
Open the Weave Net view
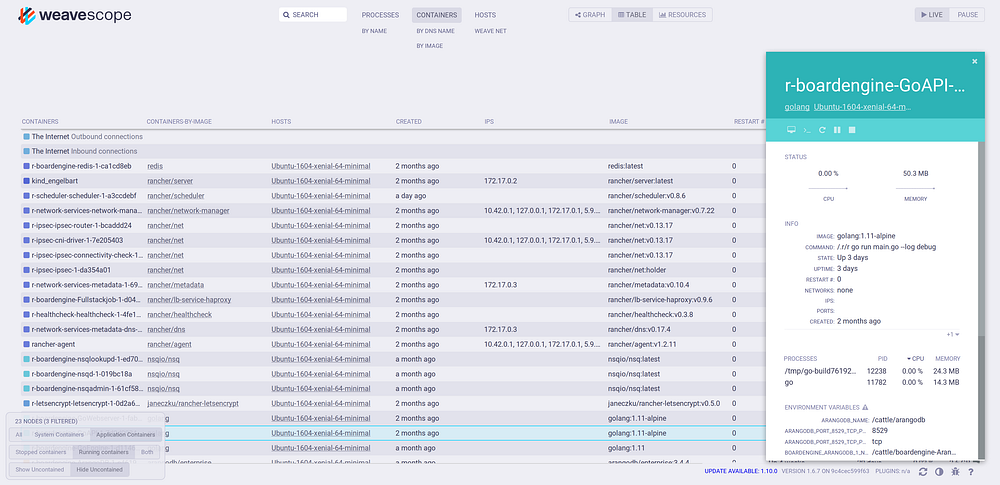coord(490,31)
